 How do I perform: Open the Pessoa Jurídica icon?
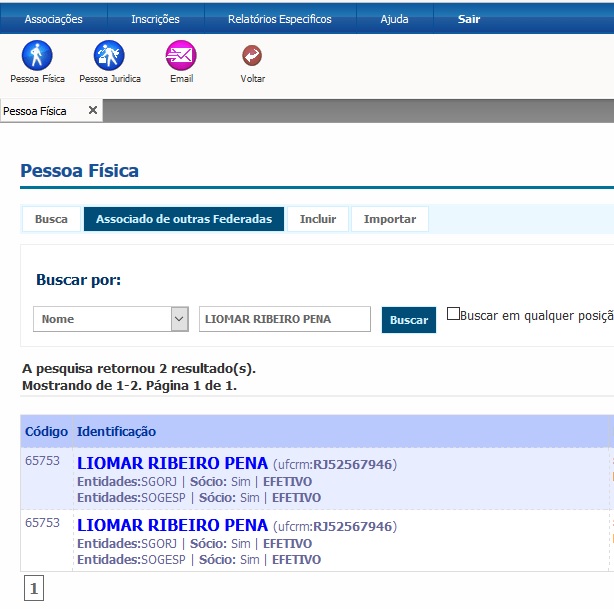tap(109, 56)
